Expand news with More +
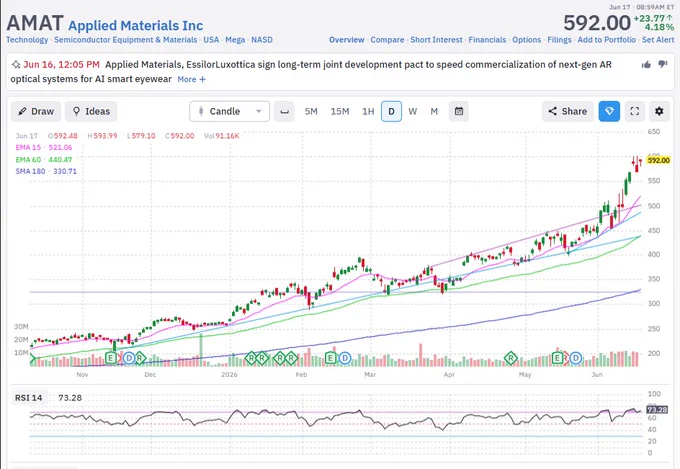 coord(191,79)
